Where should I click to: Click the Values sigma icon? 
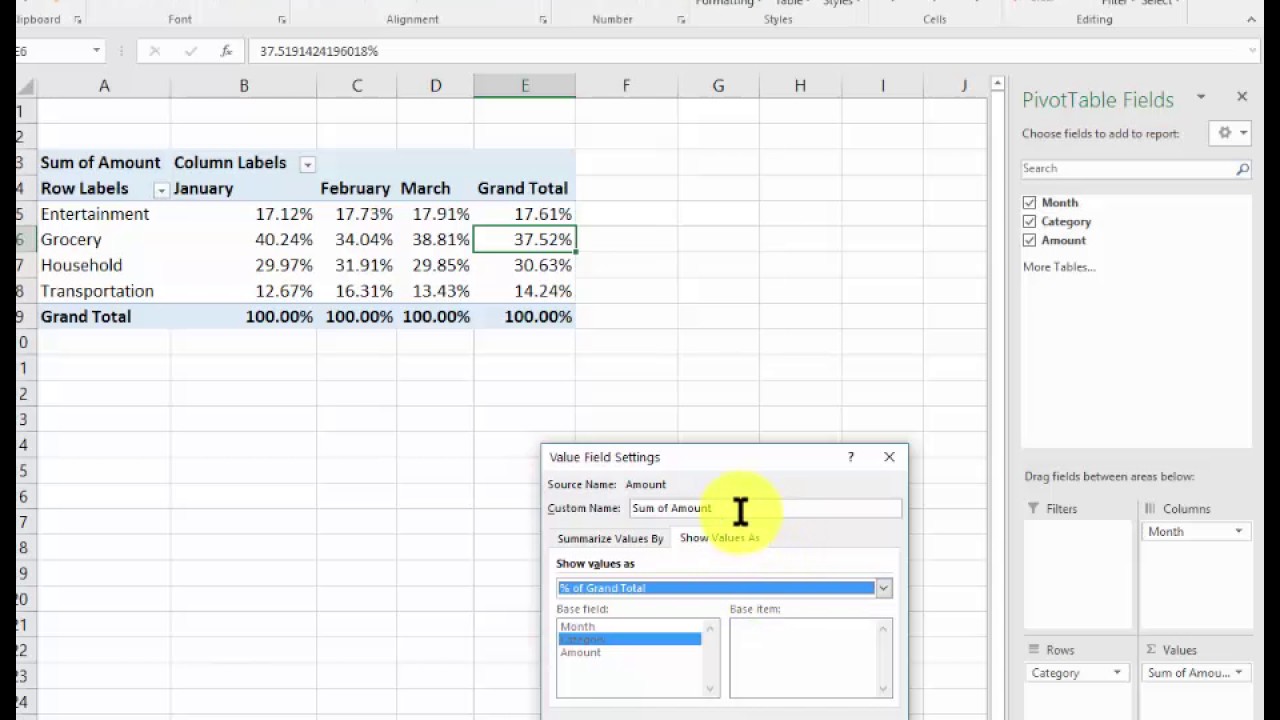tap(1151, 650)
